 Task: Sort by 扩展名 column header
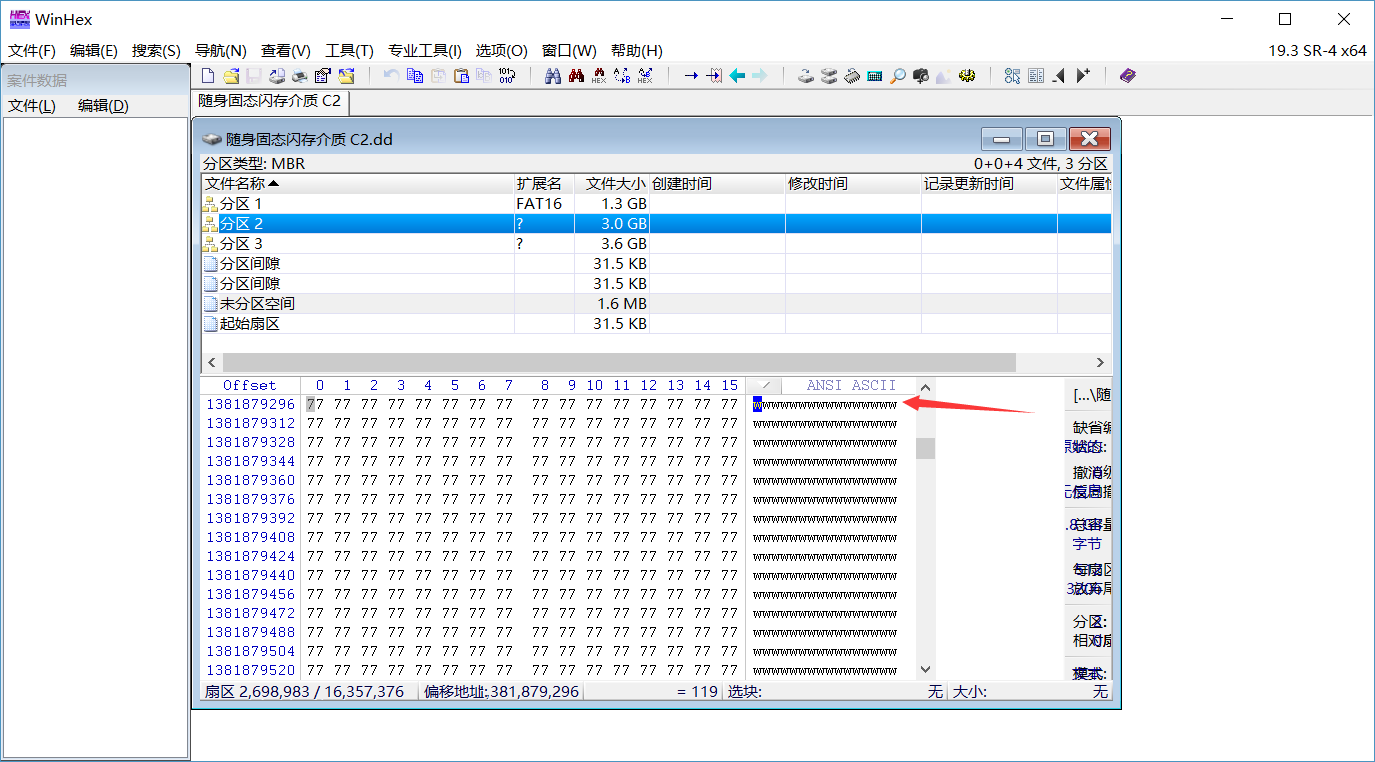(x=544, y=184)
